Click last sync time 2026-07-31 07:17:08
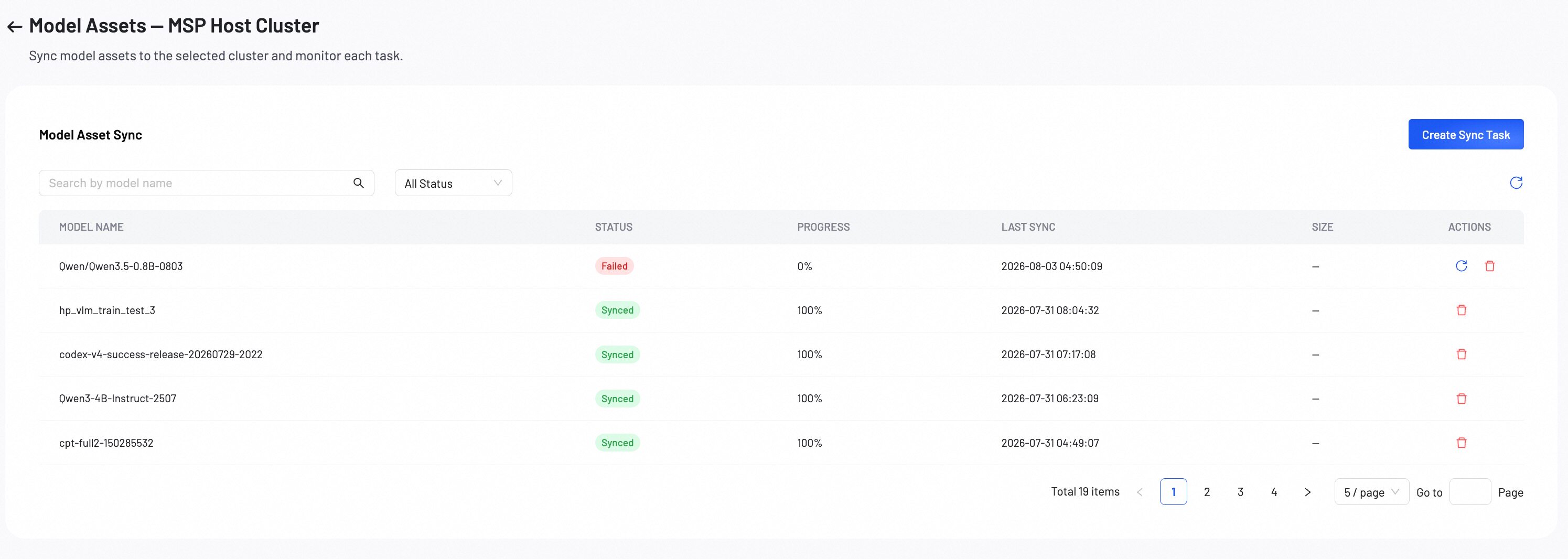This screenshot has width=1568, height=559. (1048, 354)
